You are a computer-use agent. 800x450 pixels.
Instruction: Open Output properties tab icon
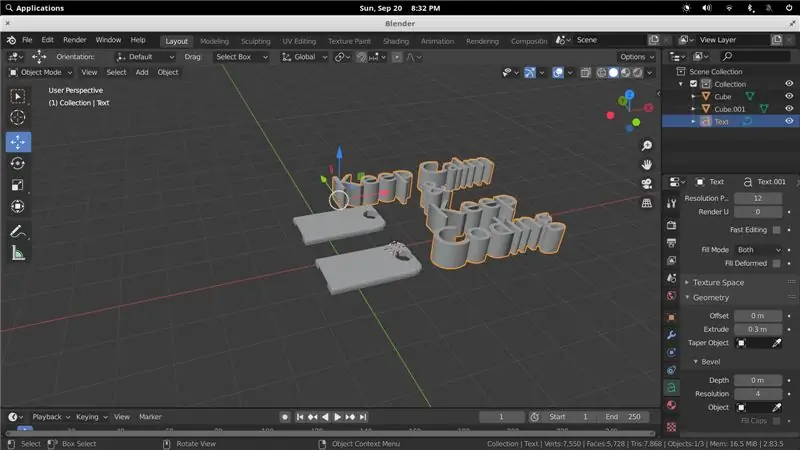click(671, 243)
